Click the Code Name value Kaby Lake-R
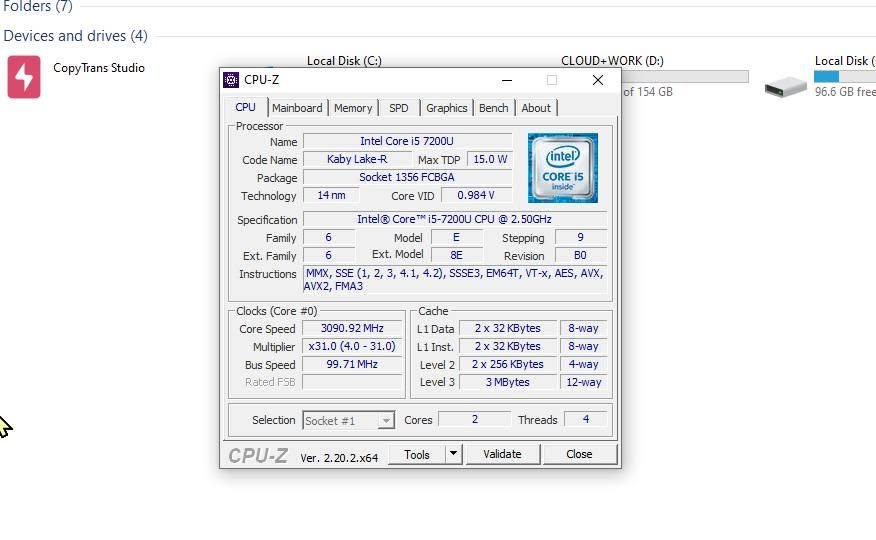This screenshot has height=540, width=876. tap(357, 159)
